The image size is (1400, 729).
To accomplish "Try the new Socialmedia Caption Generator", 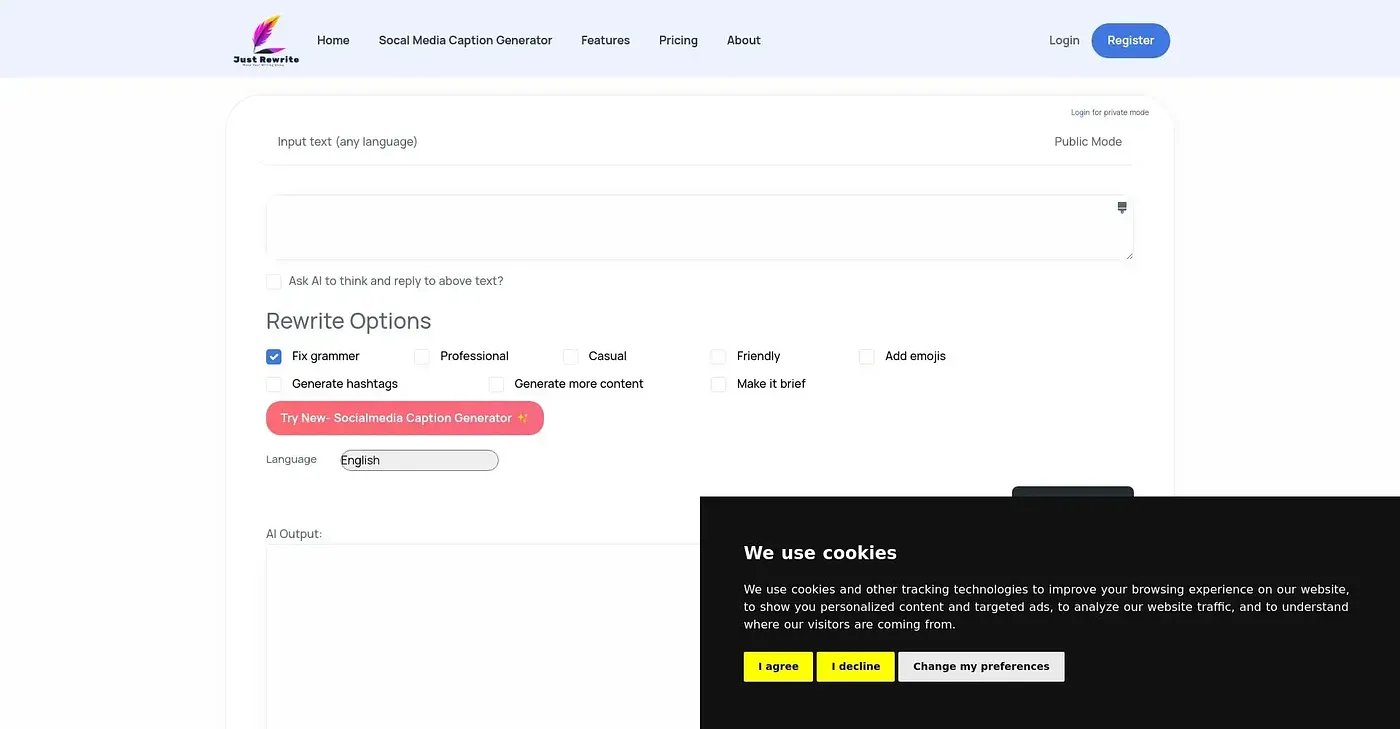I will (405, 418).
